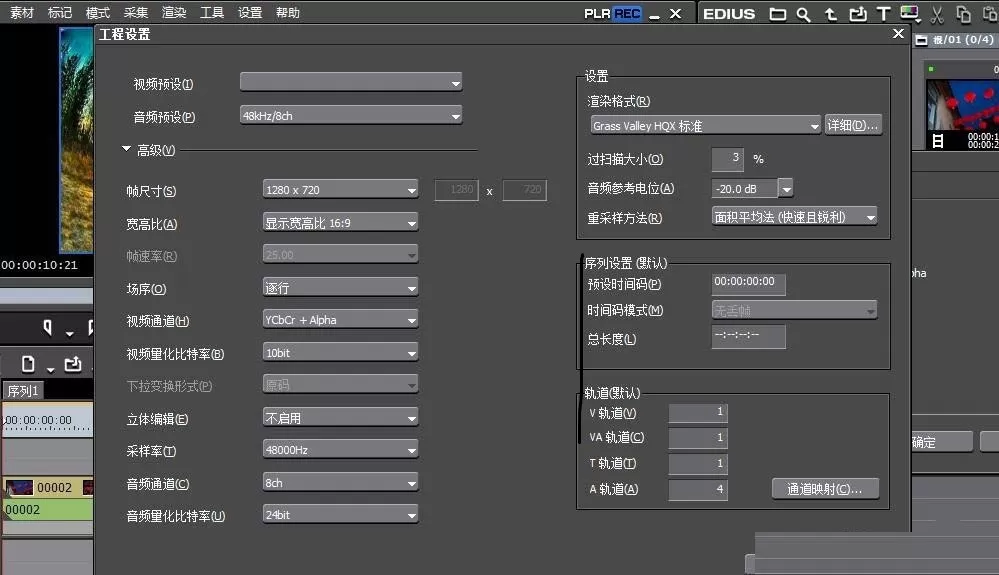999x575 pixels.
Task: Click the 通道映射 channel map button
Action: pyautogui.click(x=825, y=489)
